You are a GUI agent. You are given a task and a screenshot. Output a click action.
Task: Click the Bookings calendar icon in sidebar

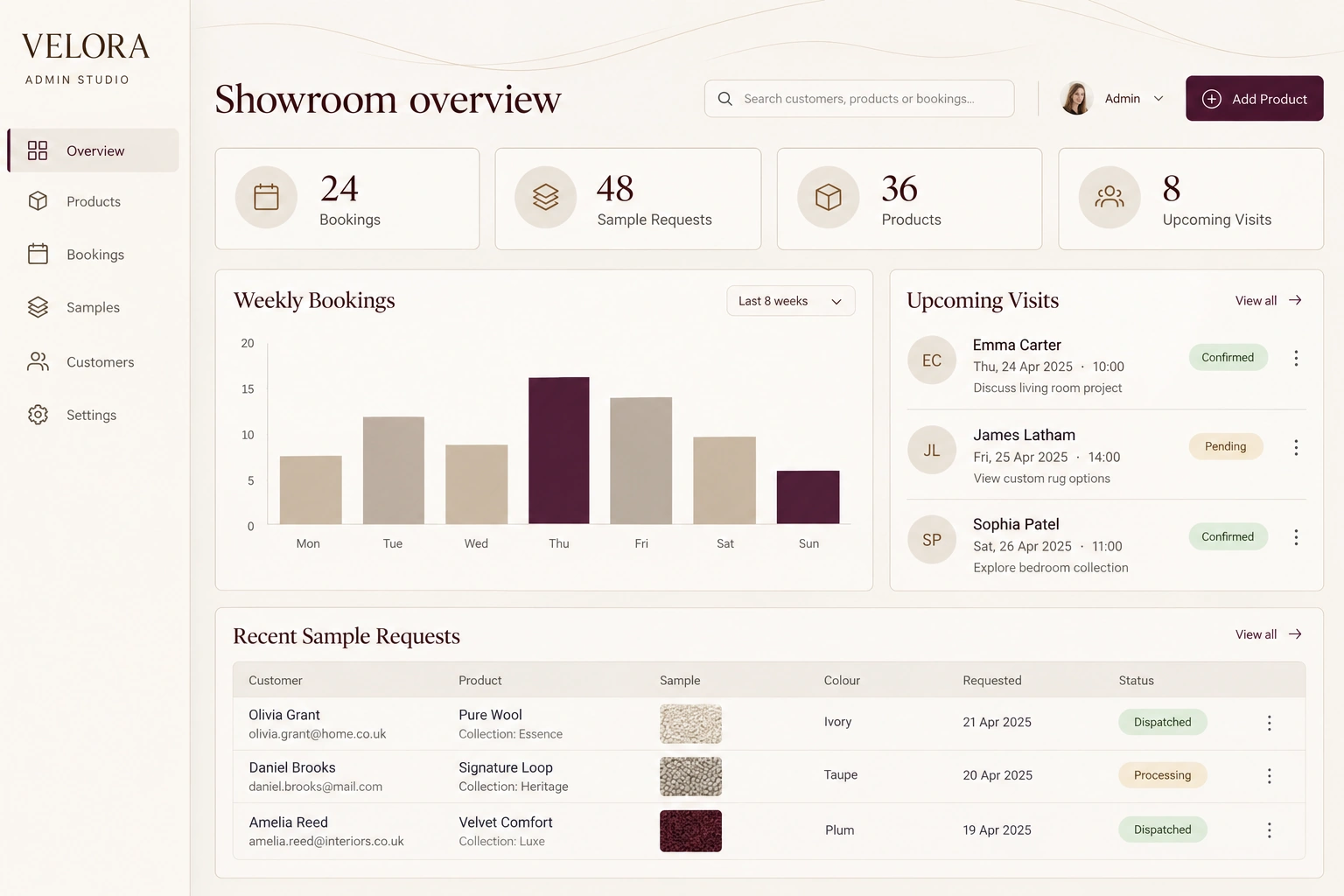[x=38, y=254]
